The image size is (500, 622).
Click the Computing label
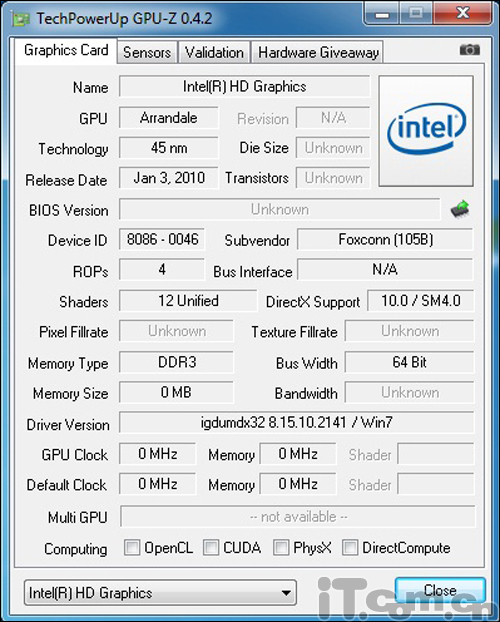75,549
